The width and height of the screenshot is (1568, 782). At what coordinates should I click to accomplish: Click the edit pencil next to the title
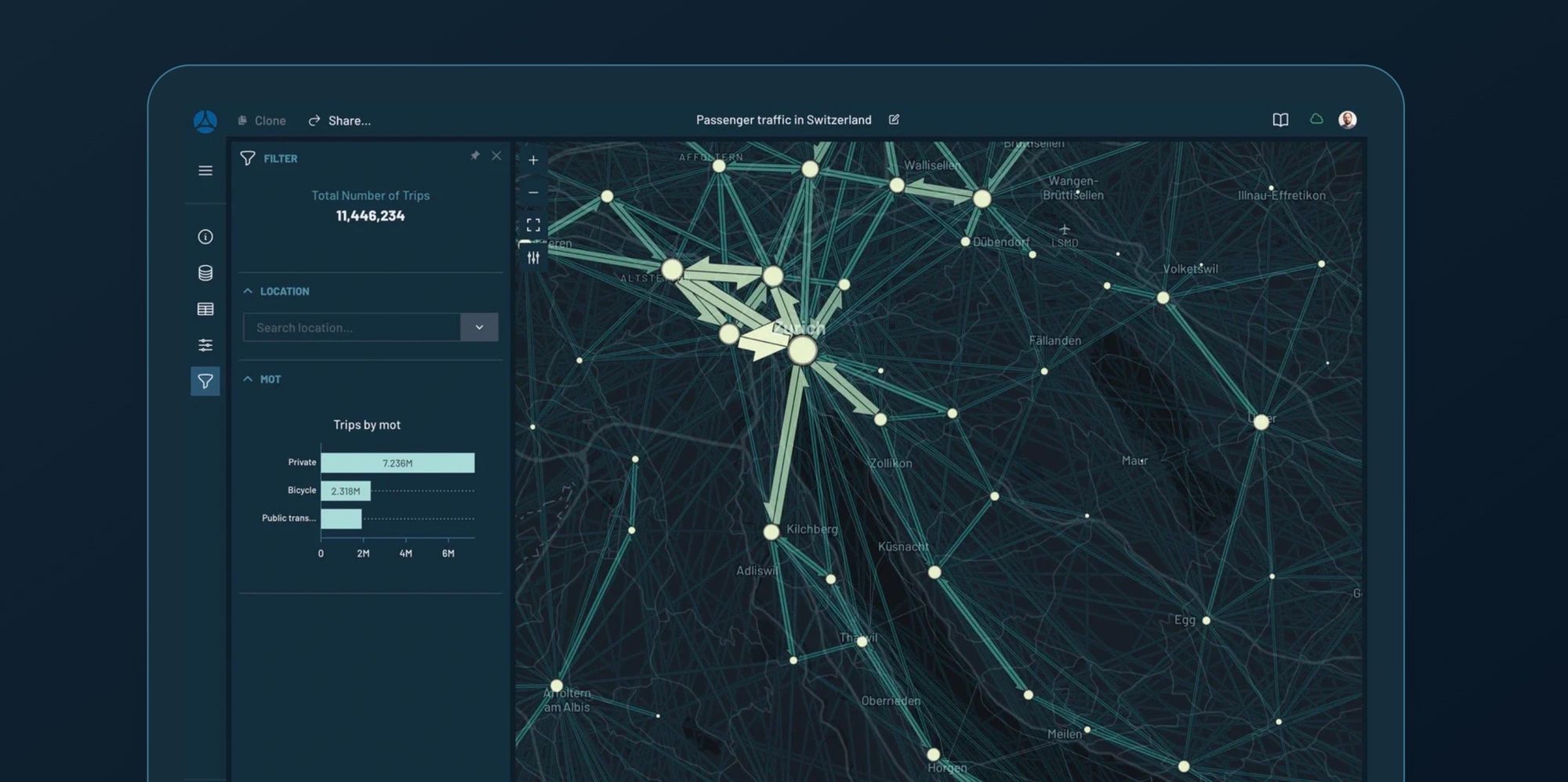[x=894, y=119]
